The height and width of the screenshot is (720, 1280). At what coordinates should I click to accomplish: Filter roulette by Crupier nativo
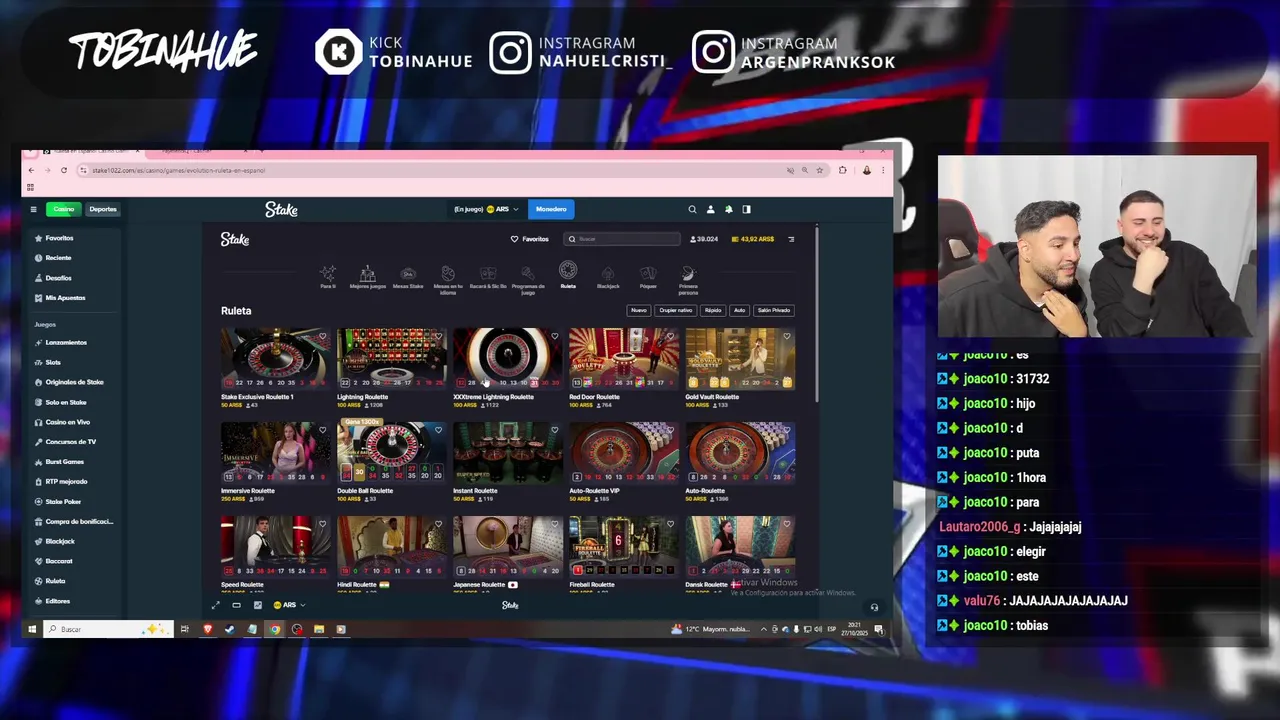click(x=675, y=310)
